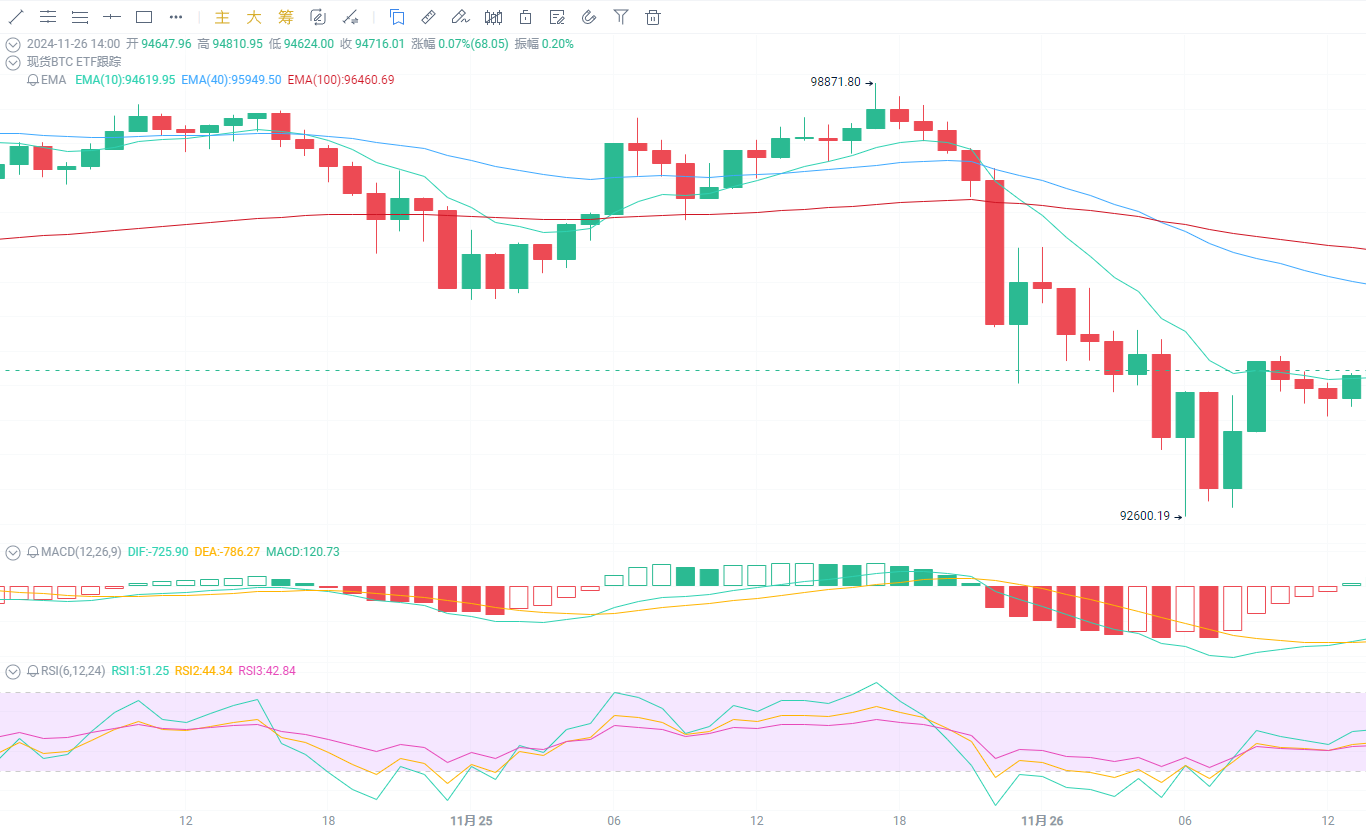Open the candlestick chart style icon
The width and height of the screenshot is (1366, 834).
point(493,17)
